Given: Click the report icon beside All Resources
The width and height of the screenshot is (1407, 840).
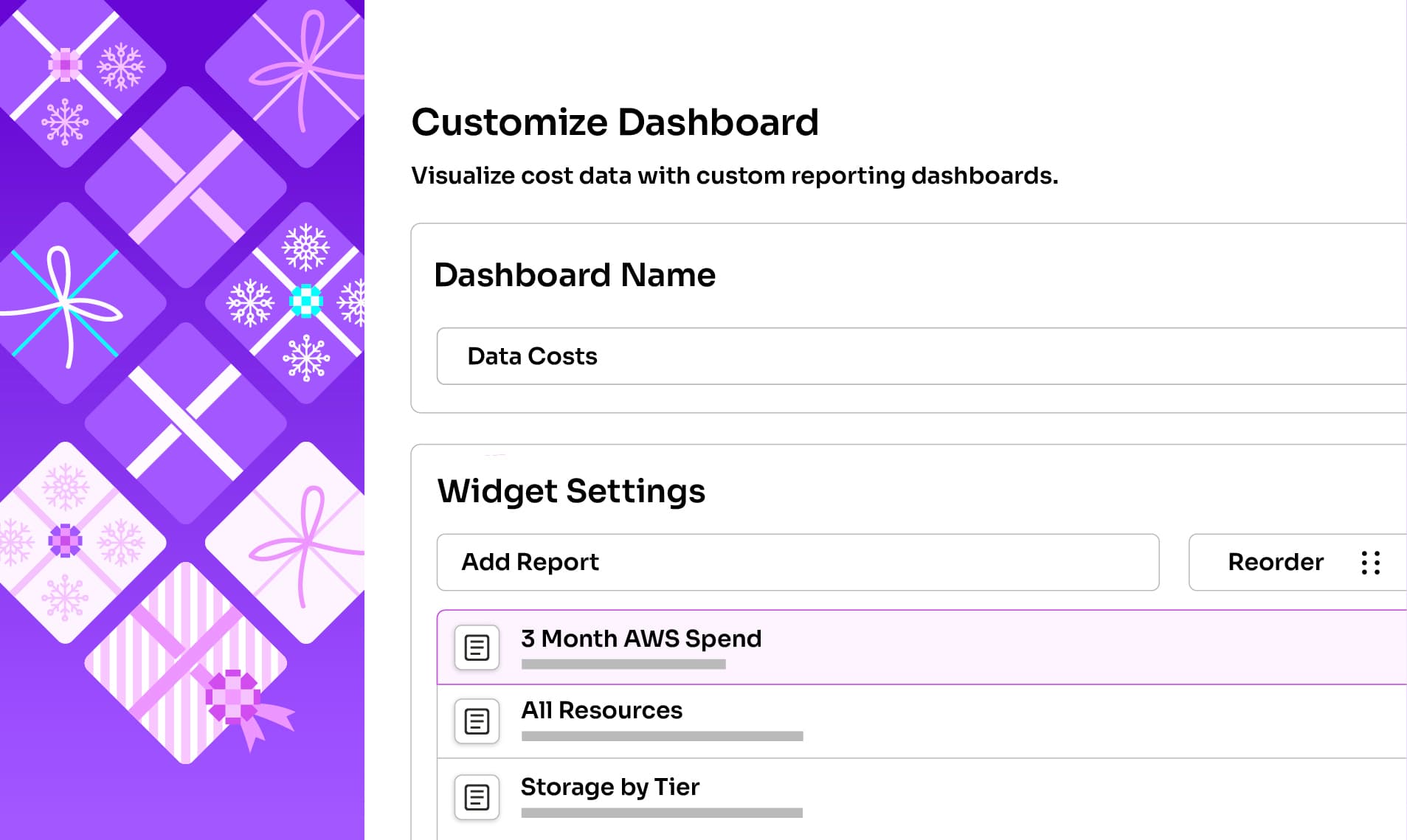Looking at the screenshot, I should tap(476, 721).
